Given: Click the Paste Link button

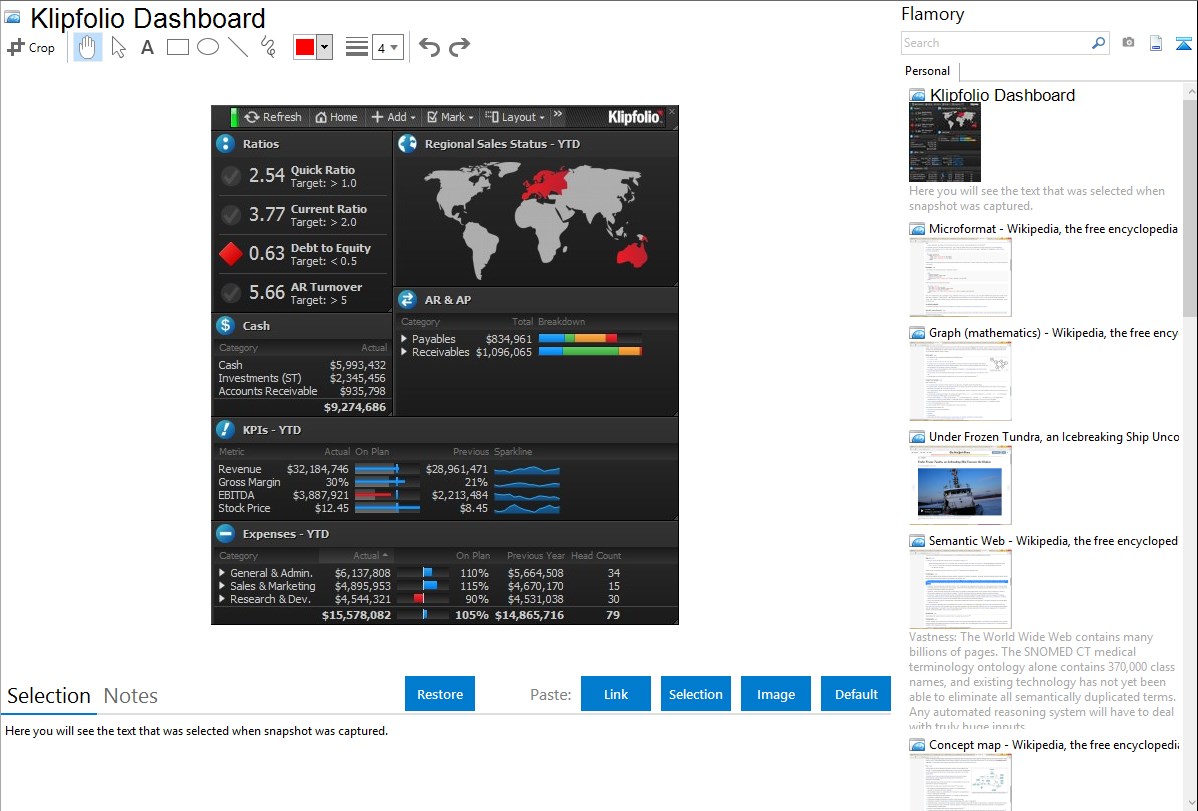Looking at the screenshot, I should coord(616,694).
